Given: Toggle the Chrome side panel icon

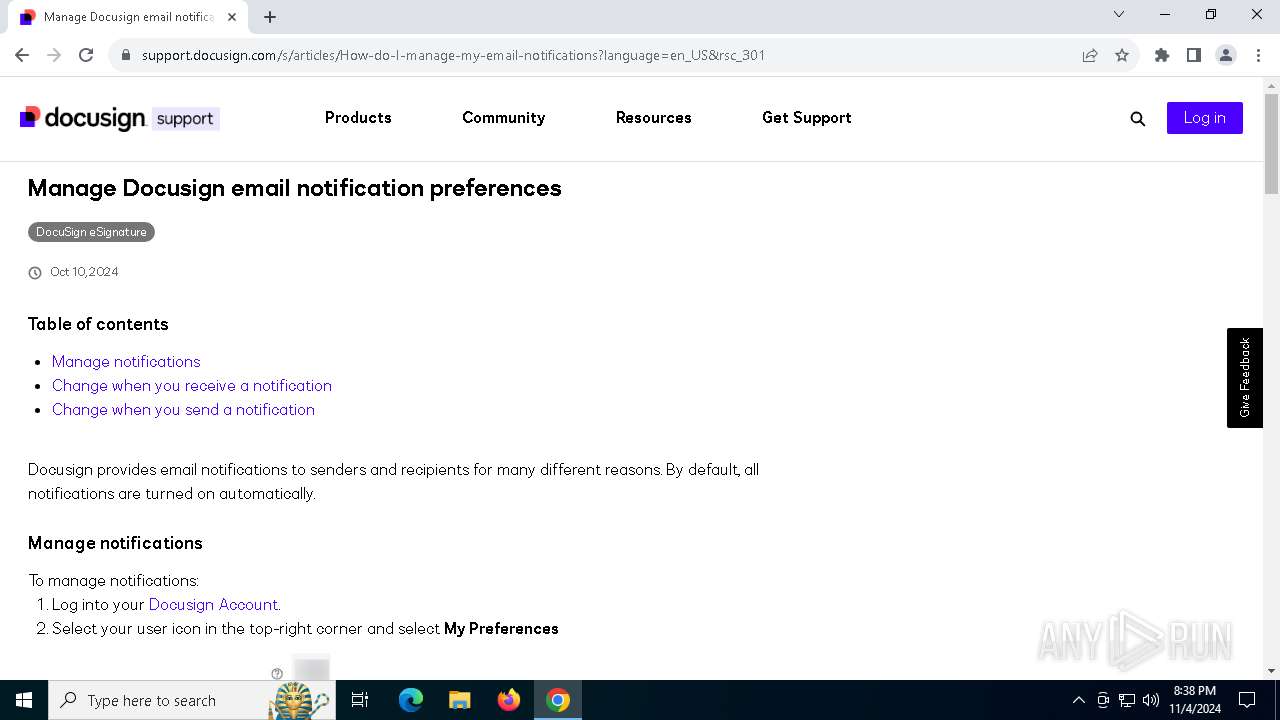Looking at the screenshot, I should 1194,55.
